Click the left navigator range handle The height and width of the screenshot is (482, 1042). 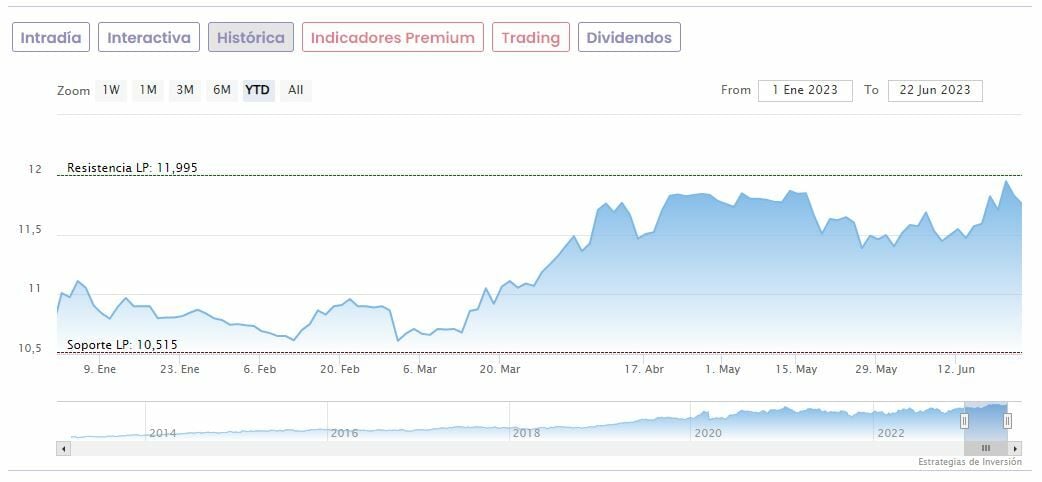tap(965, 421)
